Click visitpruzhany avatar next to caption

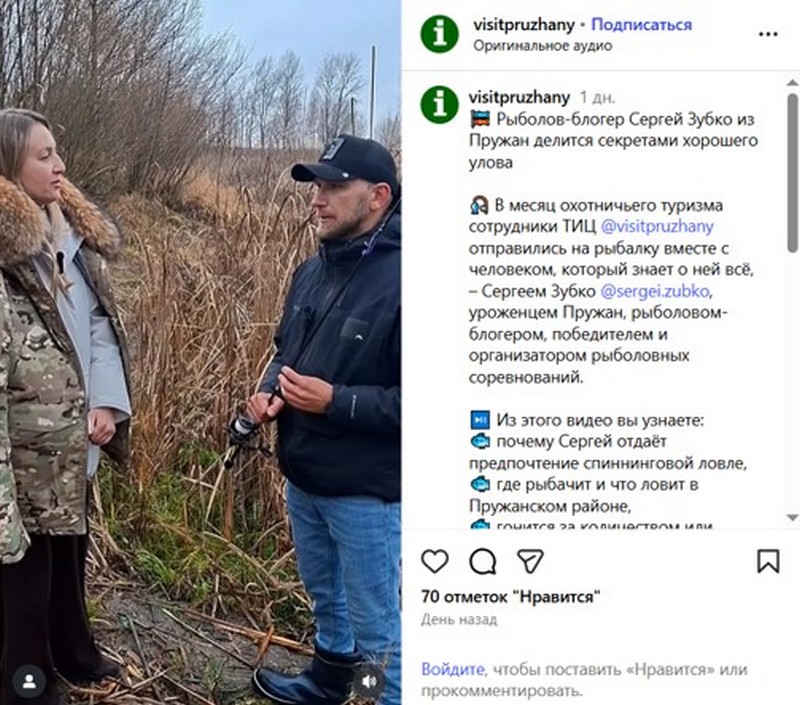click(440, 105)
